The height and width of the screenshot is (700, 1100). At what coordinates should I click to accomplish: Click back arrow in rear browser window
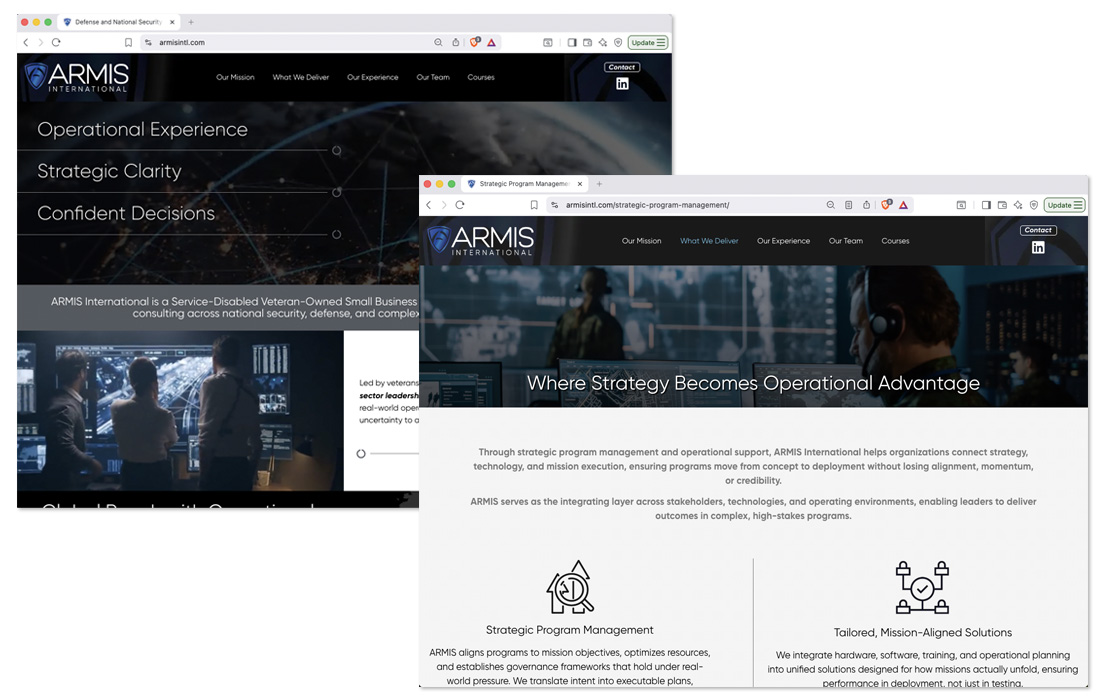coord(26,42)
